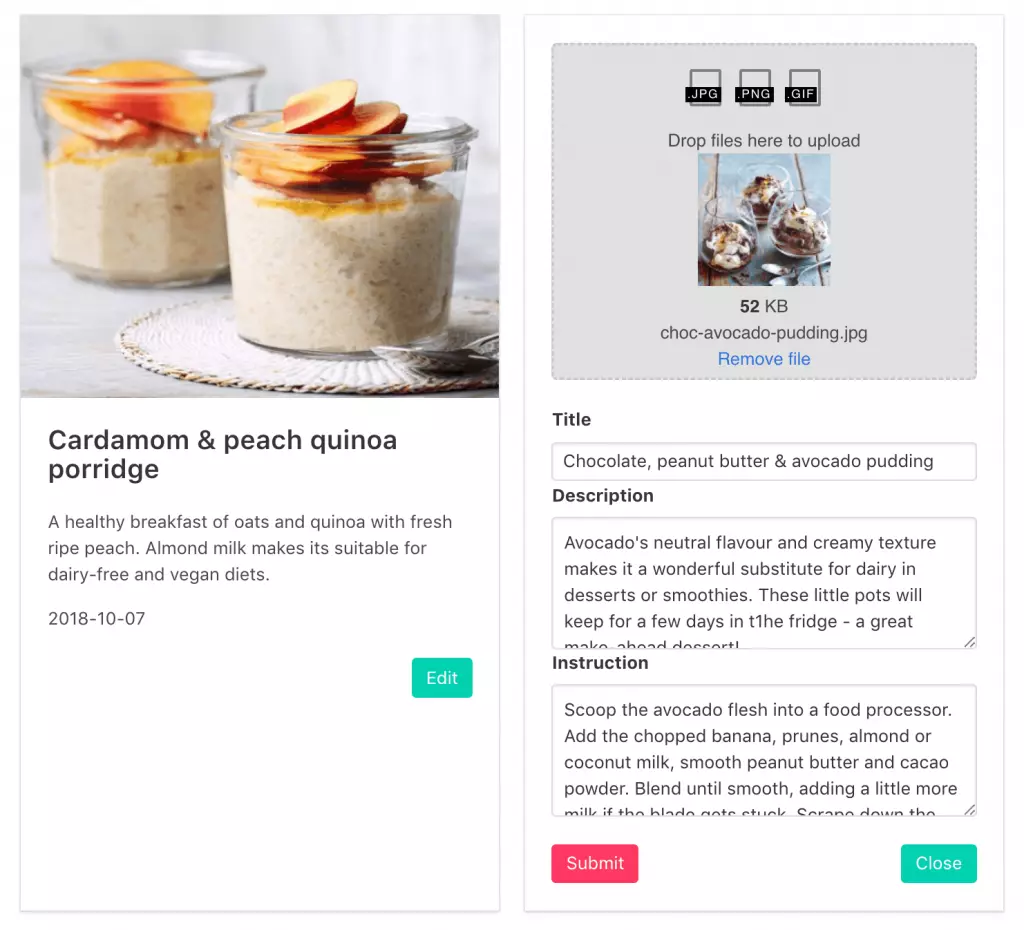Click the Instruction resize handle
Viewport: 1024px width, 930px height.
click(x=970, y=810)
